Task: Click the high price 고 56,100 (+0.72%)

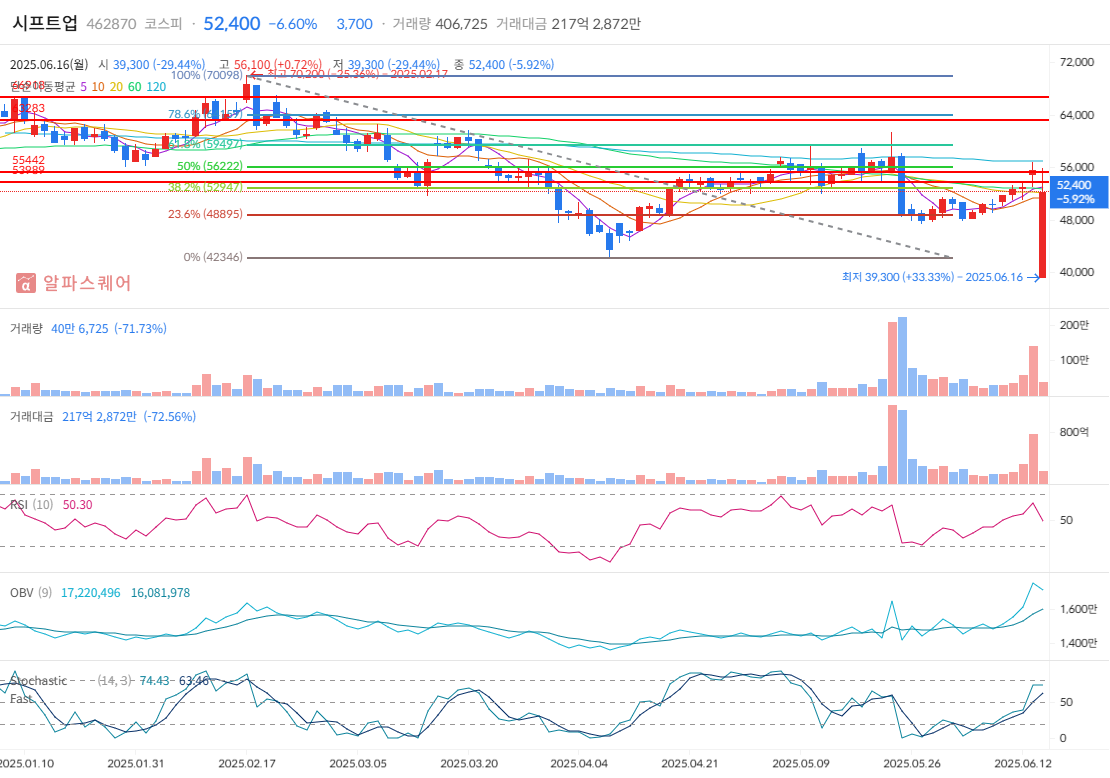Action: coord(270,64)
